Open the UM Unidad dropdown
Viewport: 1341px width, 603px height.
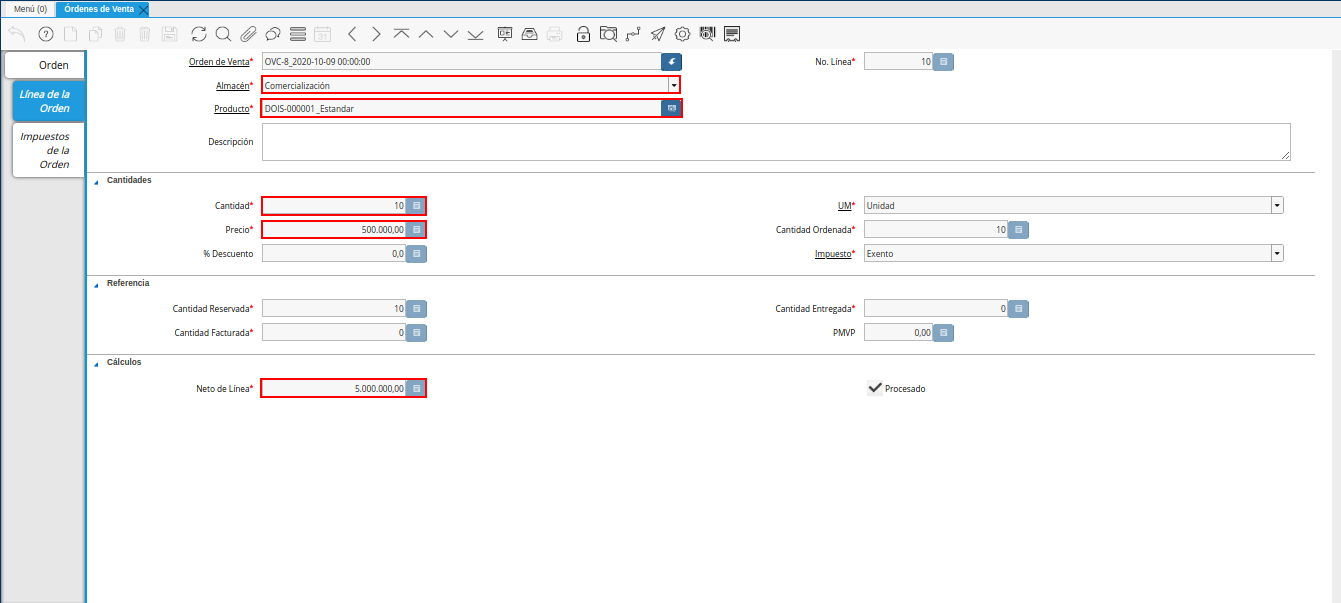click(x=1277, y=205)
